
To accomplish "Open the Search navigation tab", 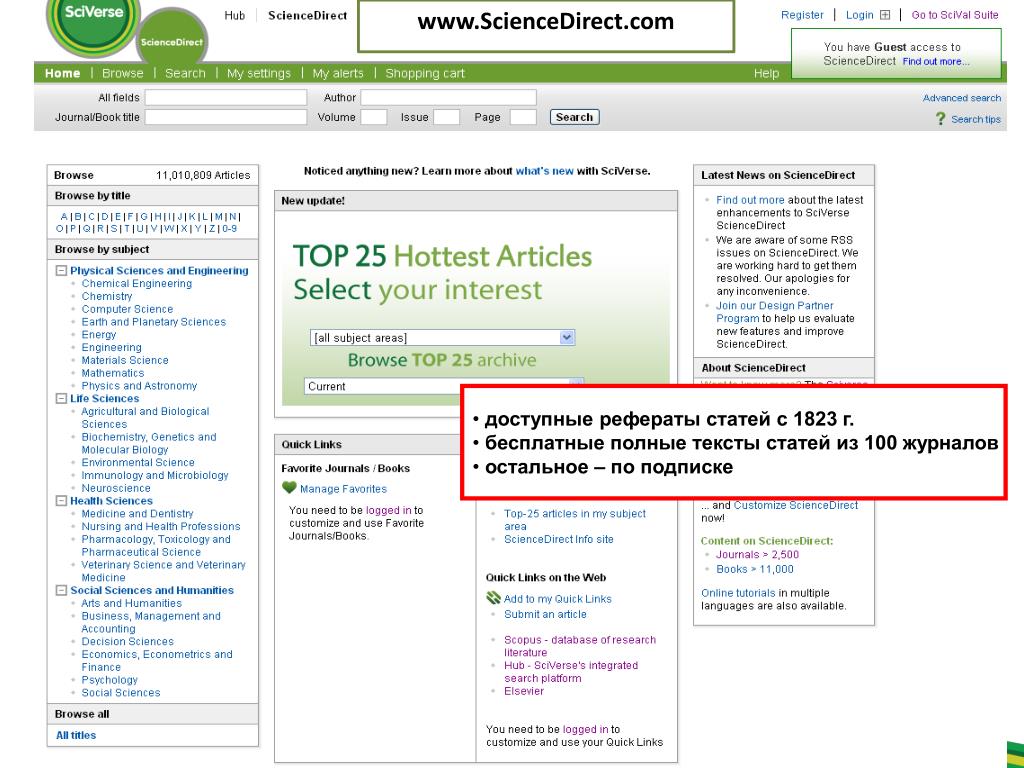I will tap(185, 73).
